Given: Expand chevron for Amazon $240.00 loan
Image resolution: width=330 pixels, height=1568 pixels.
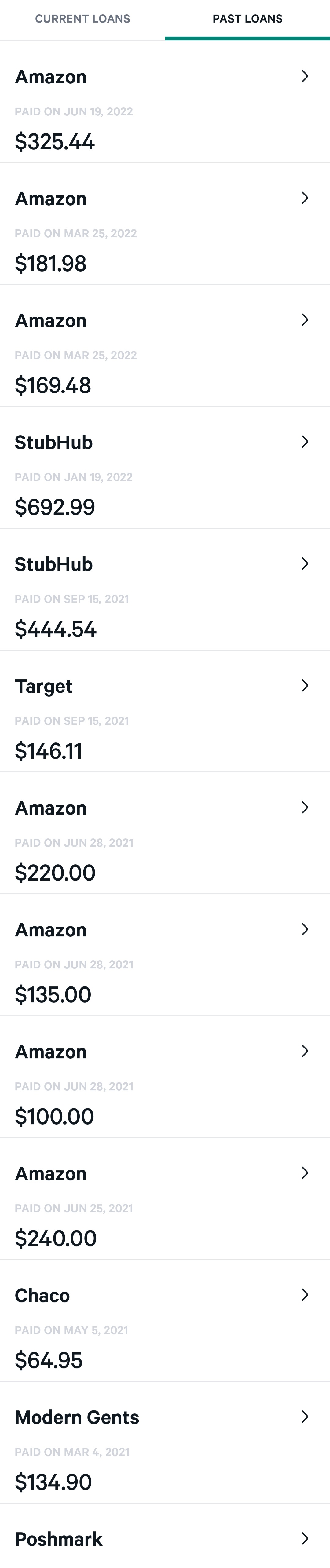Looking at the screenshot, I should coord(304,1173).
